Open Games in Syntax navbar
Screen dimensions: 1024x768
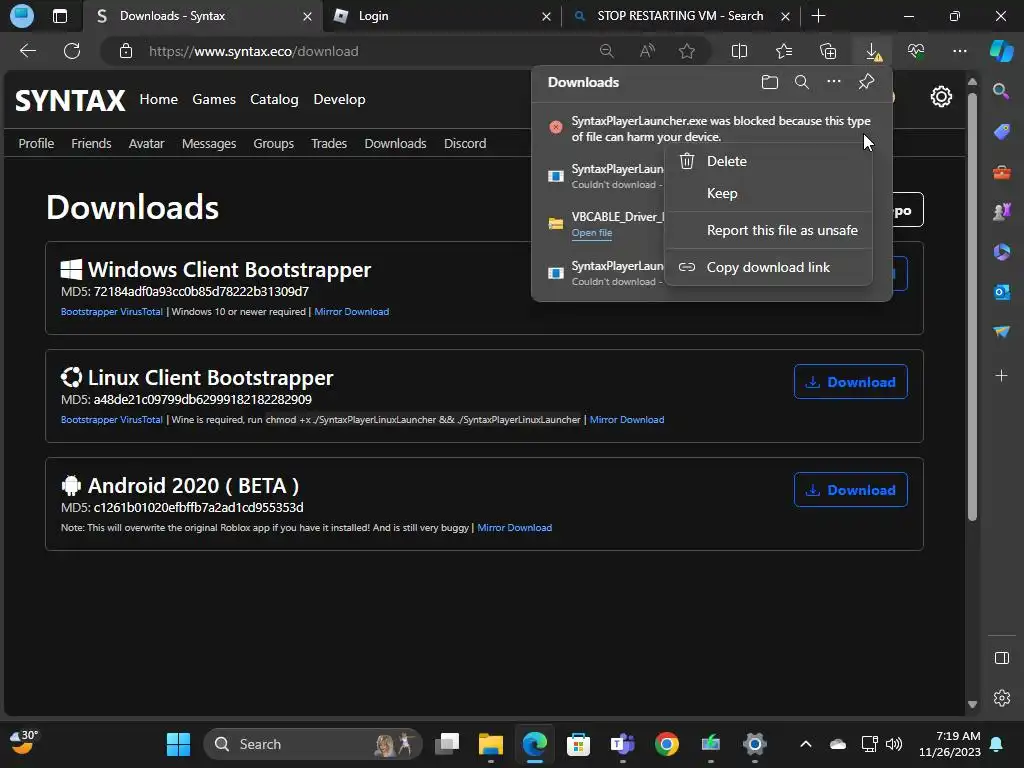[x=214, y=99]
